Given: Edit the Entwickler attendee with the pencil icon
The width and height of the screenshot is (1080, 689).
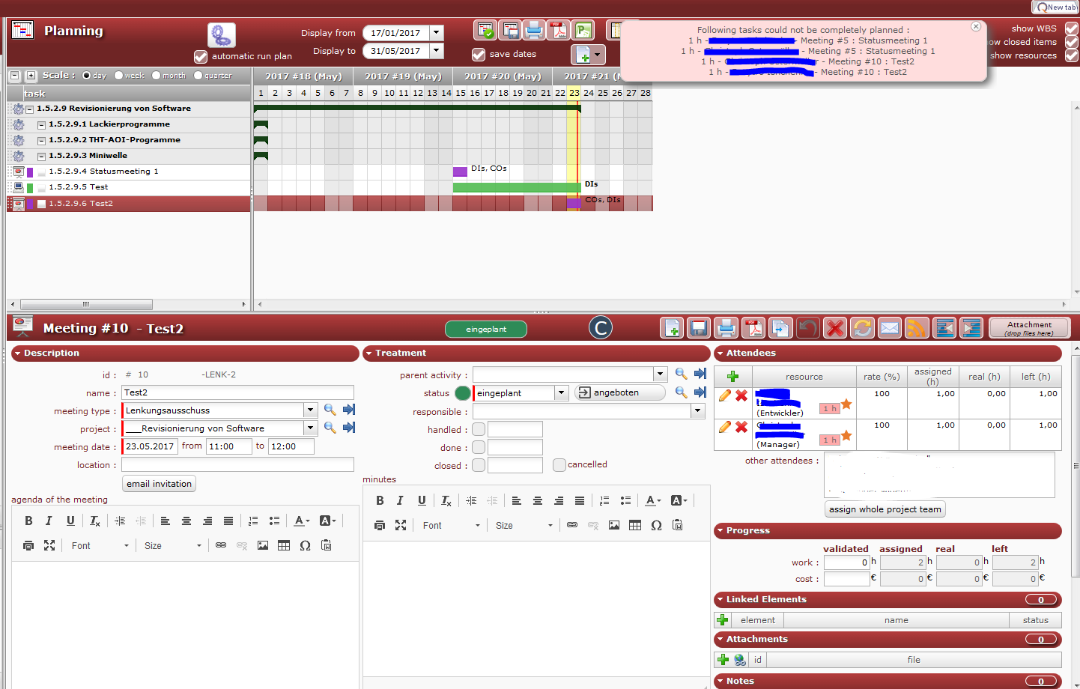Looking at the screenshot, I should [x=725, y=396].
